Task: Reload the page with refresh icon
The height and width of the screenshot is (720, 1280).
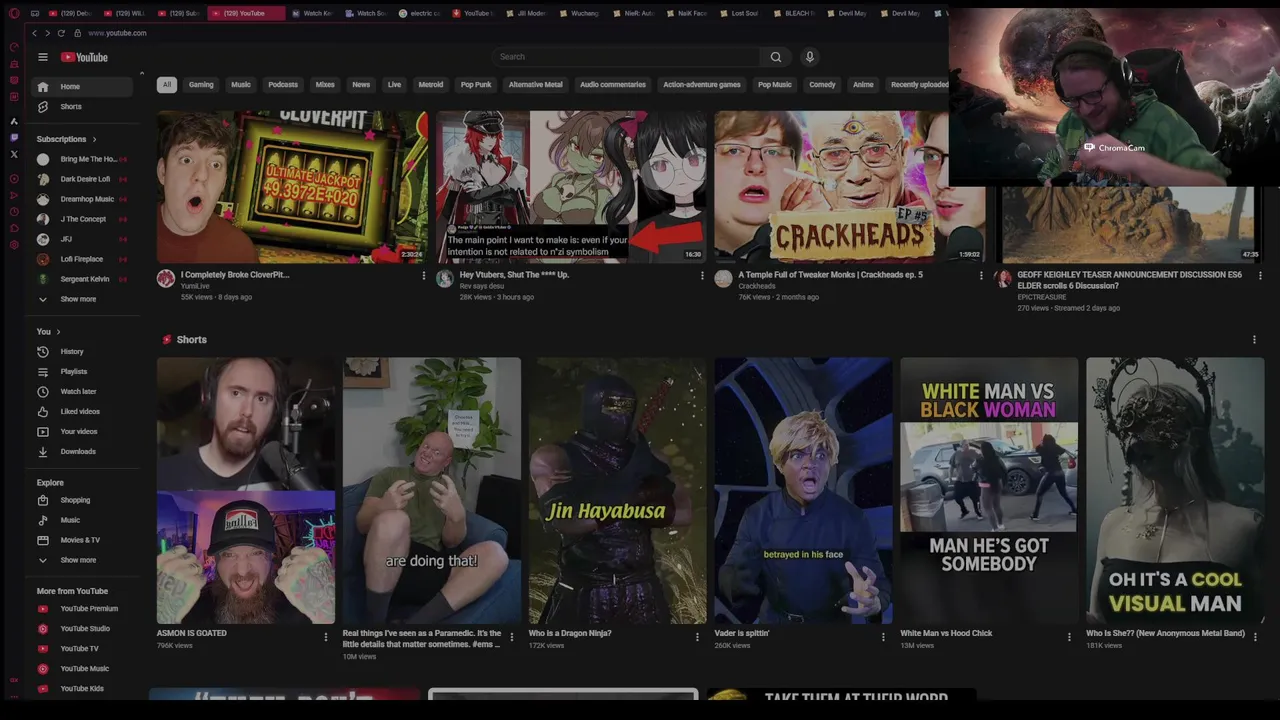Action: tap(61, 33)
